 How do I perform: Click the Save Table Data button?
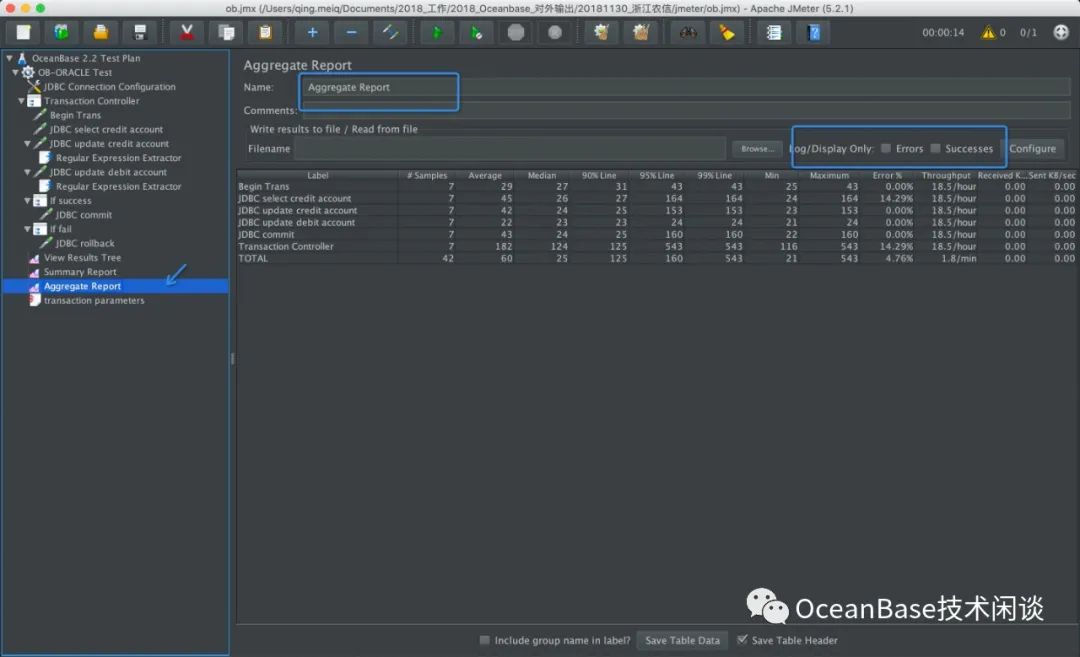[682, 640]
